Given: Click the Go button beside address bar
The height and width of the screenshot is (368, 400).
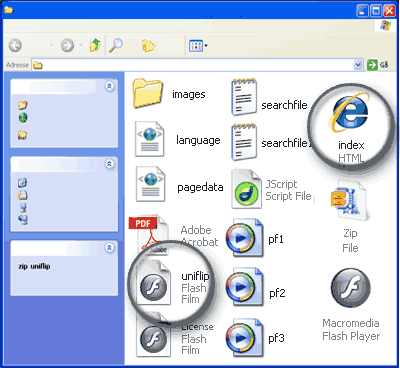Looking at the screenshot, I should [378, 65].
